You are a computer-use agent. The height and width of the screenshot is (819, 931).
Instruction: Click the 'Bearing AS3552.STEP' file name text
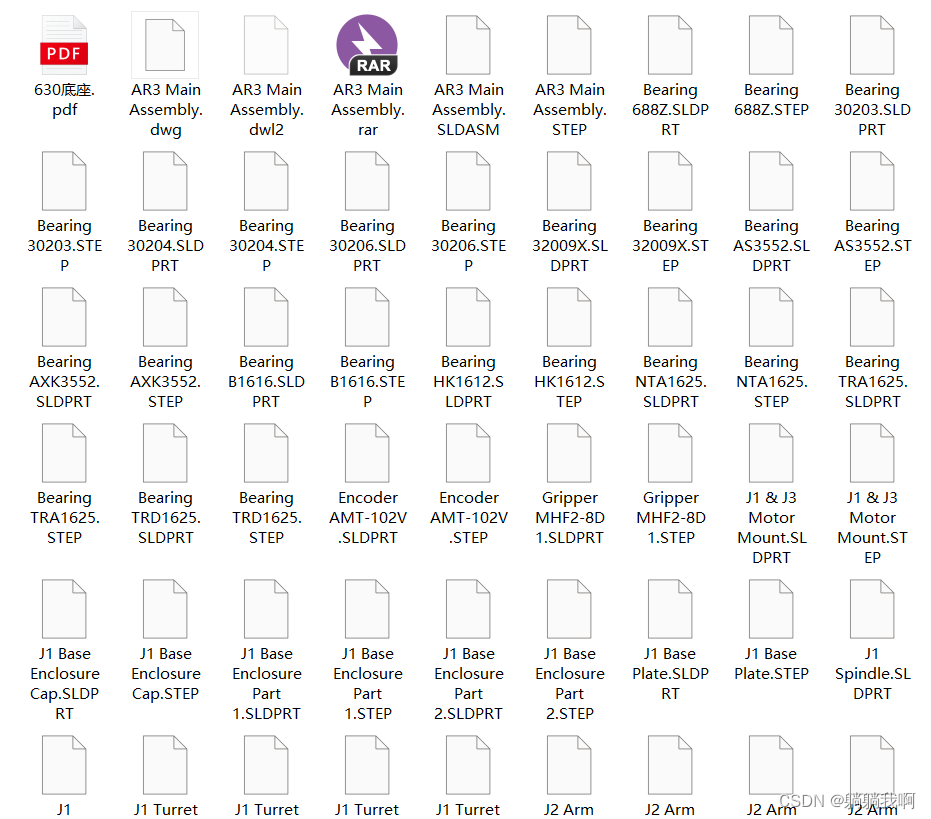[872, 246]
